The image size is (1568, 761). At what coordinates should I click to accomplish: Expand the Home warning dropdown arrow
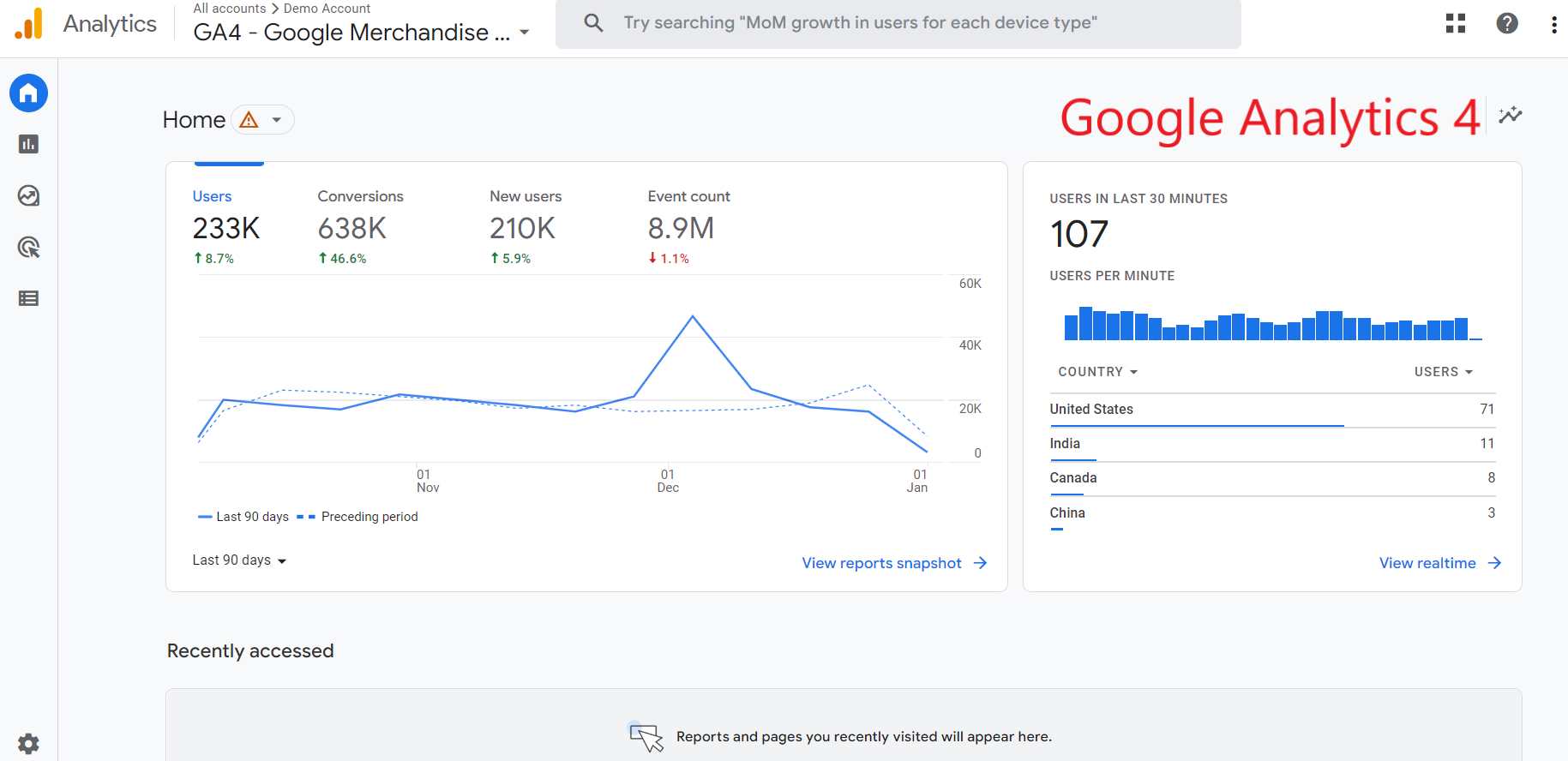pyautogui.click(x=276, y=120)
